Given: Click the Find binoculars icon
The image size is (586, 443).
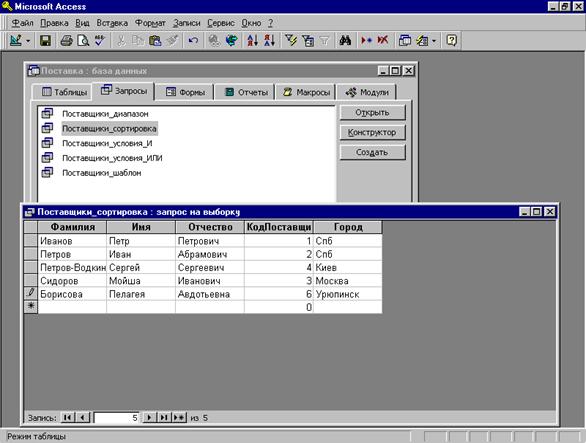Looking at the screenshot, I should pos(345,40).
